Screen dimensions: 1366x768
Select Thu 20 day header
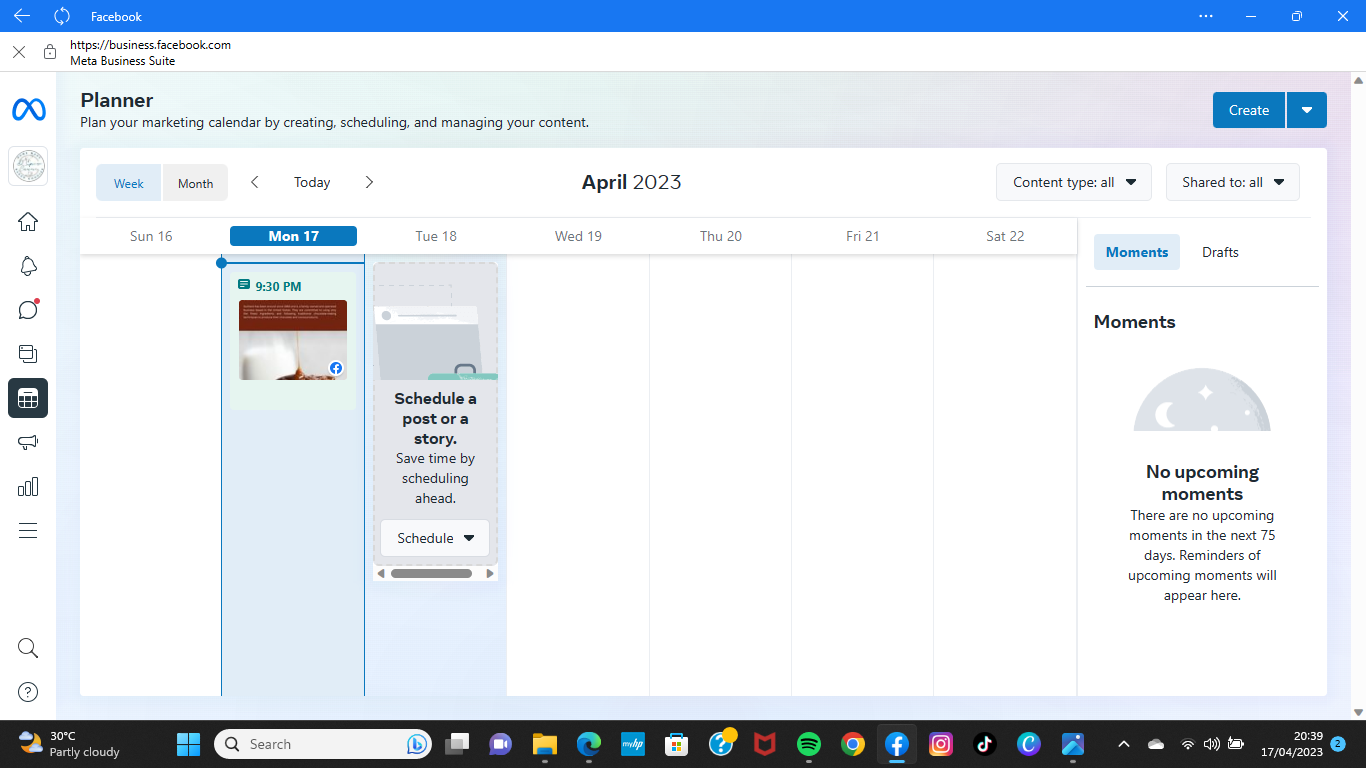(x=720, y=236)
